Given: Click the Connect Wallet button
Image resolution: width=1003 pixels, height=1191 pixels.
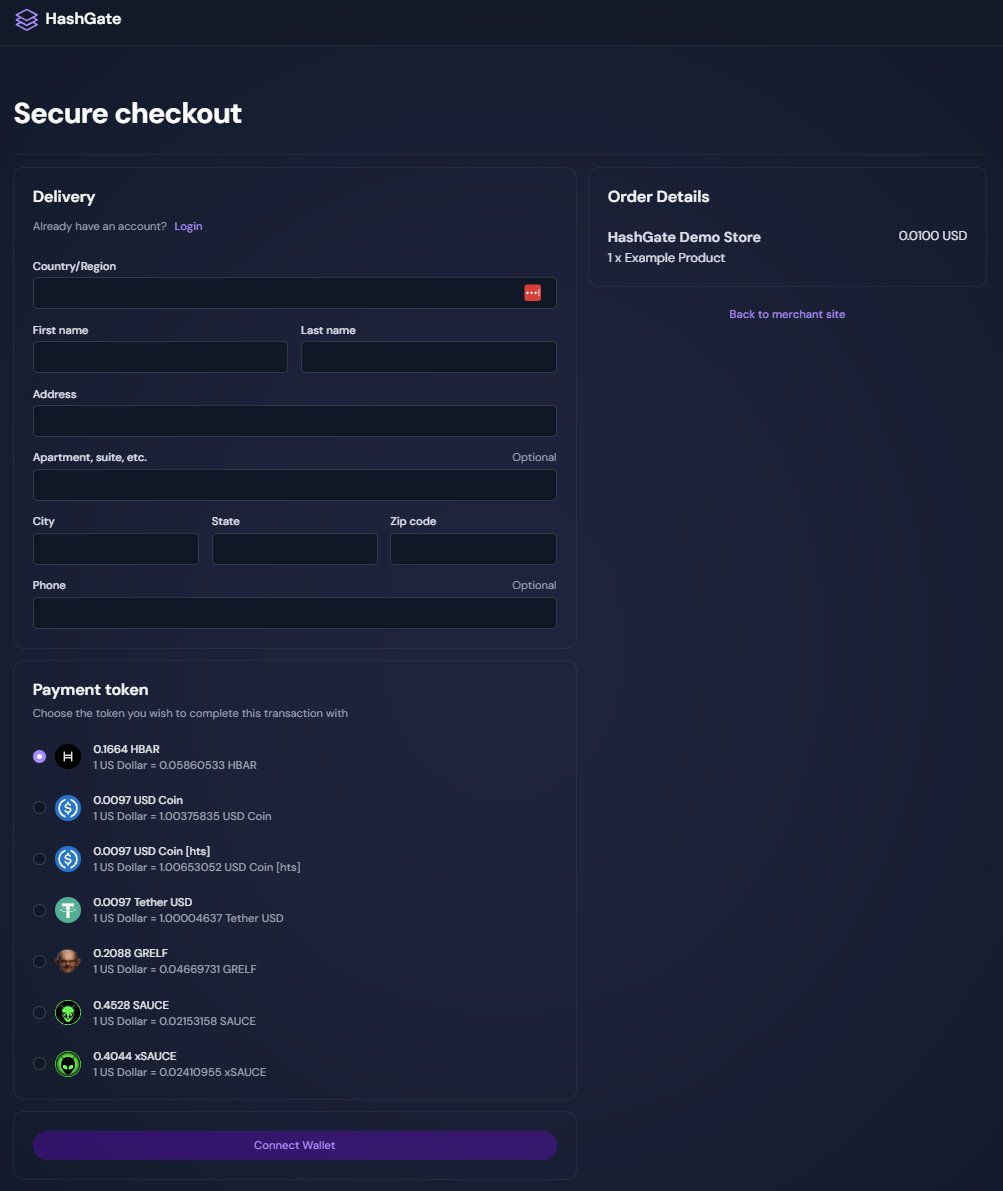Looking at the screenshot, I should [294, 1145].
